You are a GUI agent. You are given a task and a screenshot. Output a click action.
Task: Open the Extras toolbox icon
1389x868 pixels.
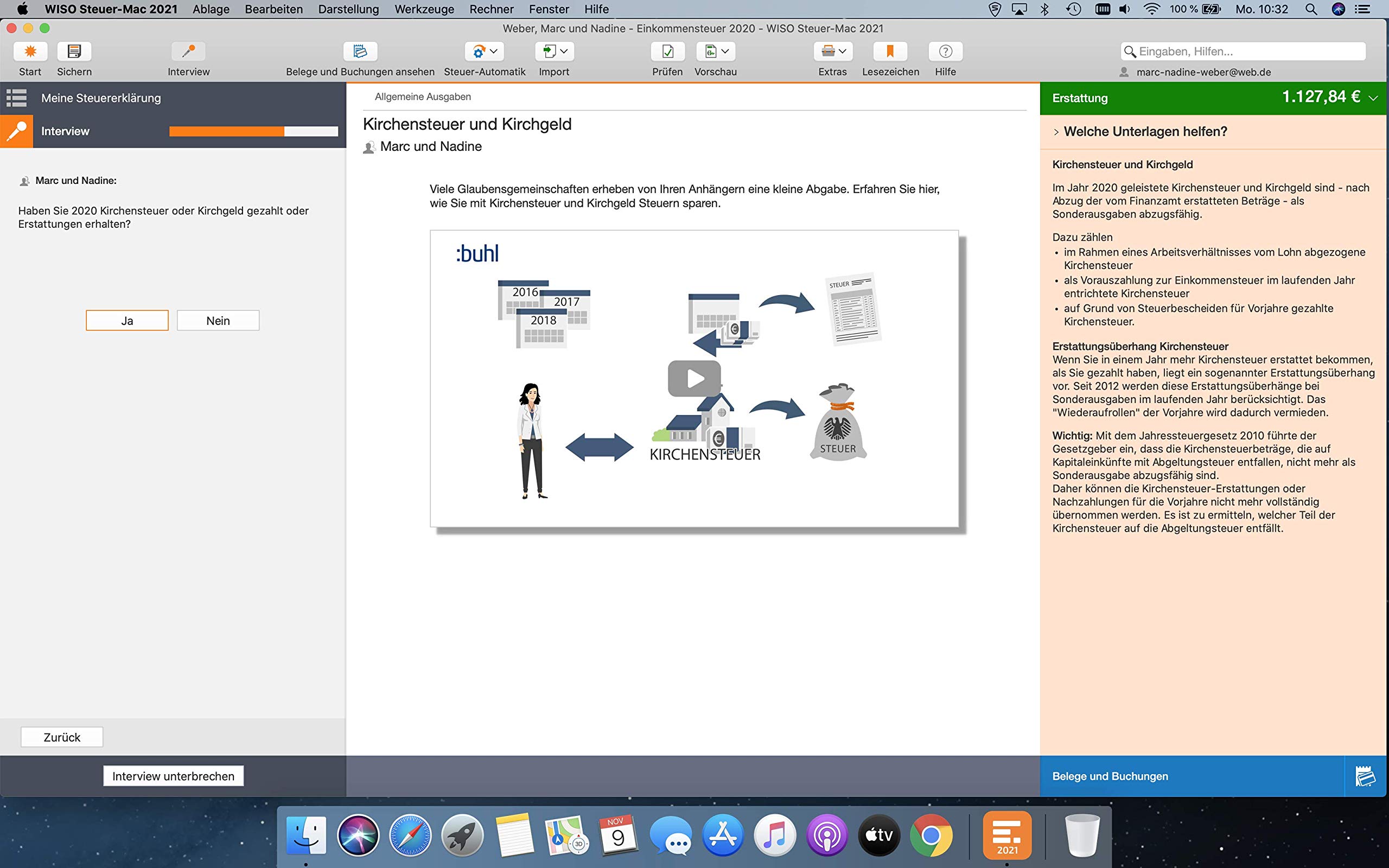pyautogui.click(x=827, y=52)
